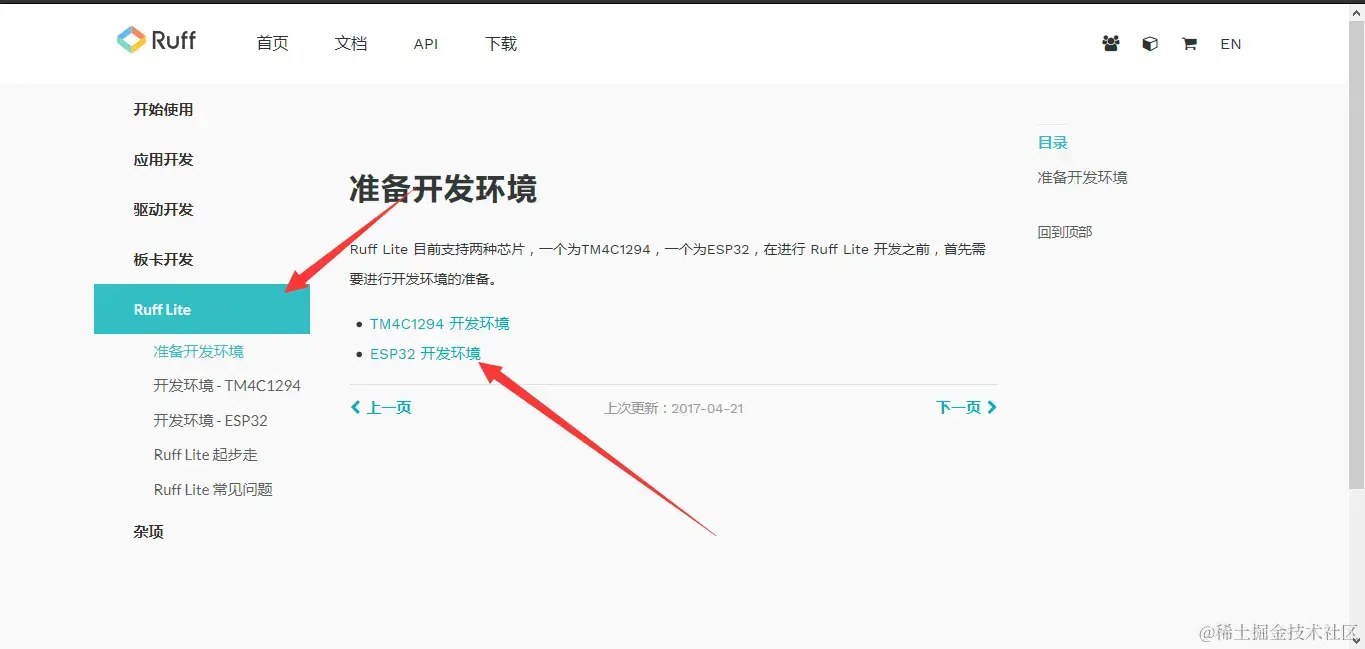This screenshot has height=649, width=1365.
Task: Expand the 驱动开发 sidebar section
Action: (x=164, y=209)
